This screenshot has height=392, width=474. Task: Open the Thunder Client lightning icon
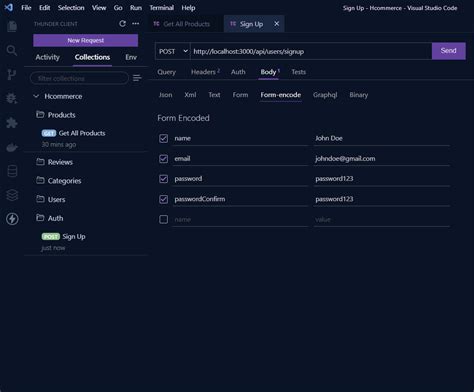(x=12, y=219)
